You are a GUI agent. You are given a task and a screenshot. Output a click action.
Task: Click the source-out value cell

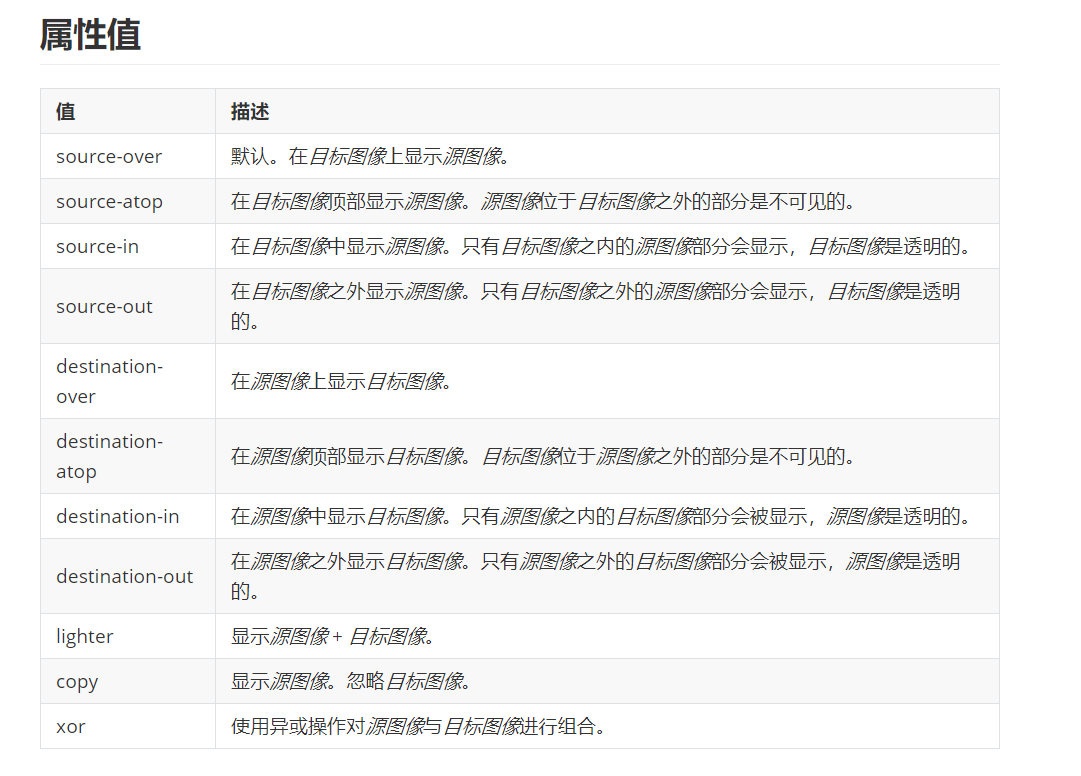coord(104,306)
